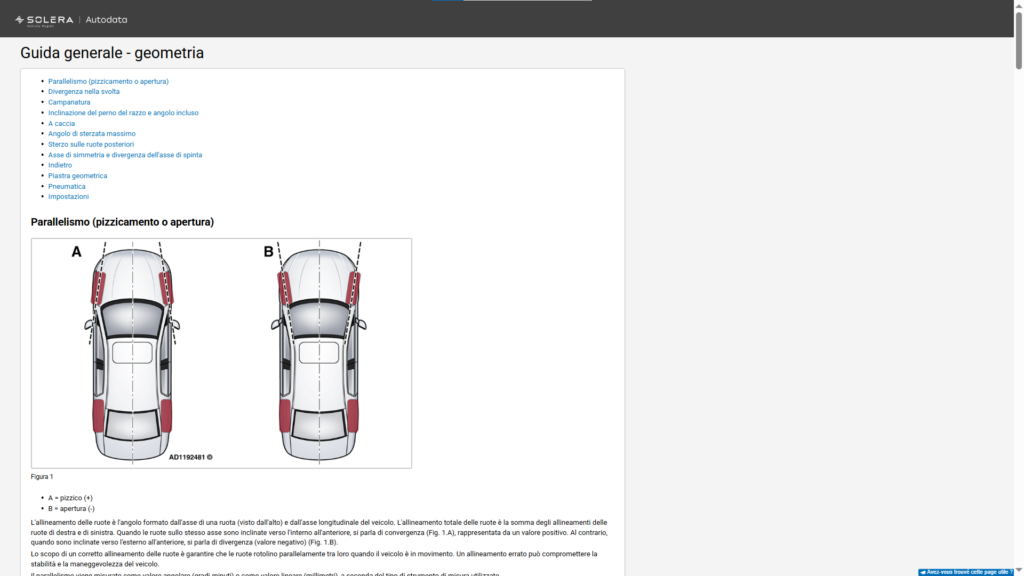This screenshot has height=576, width=1024.
Task: Click the toe-in car diagram A
Action: [132, 353]
